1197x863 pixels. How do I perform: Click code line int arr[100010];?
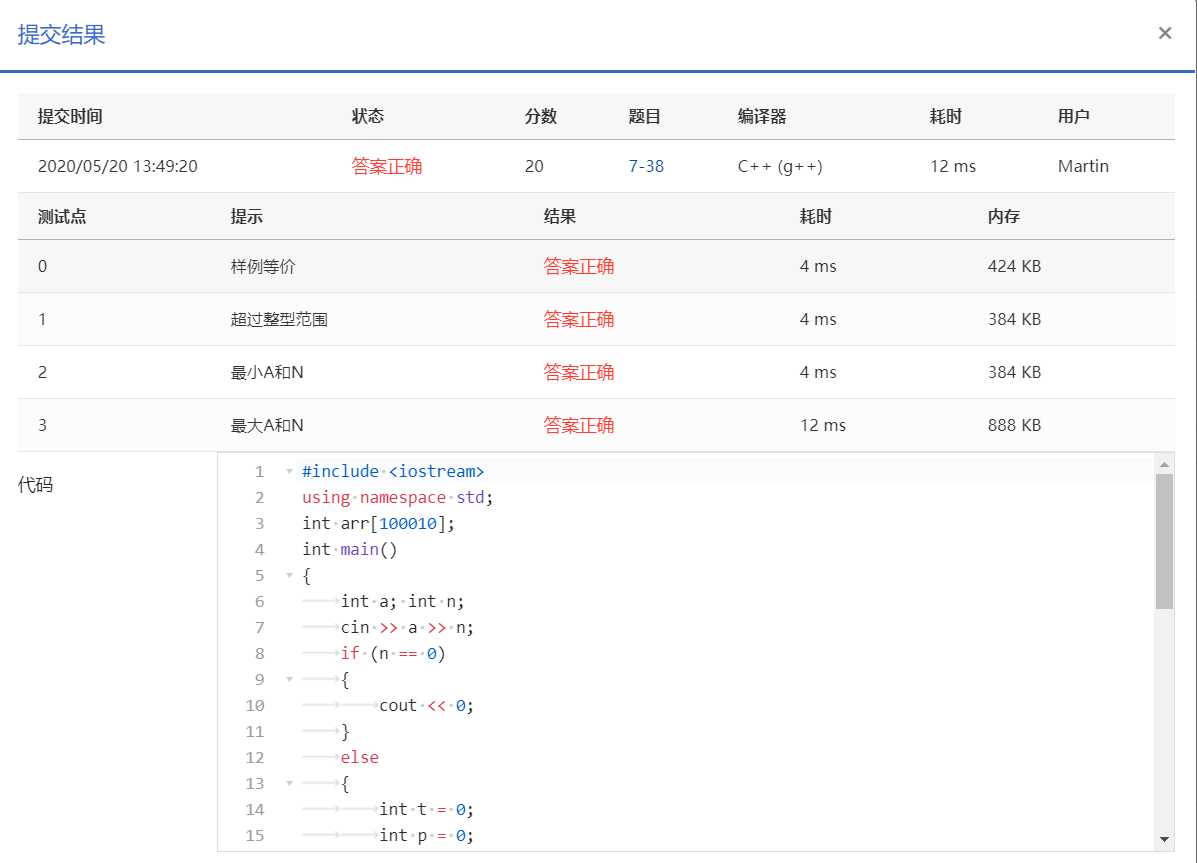(379, 523)
